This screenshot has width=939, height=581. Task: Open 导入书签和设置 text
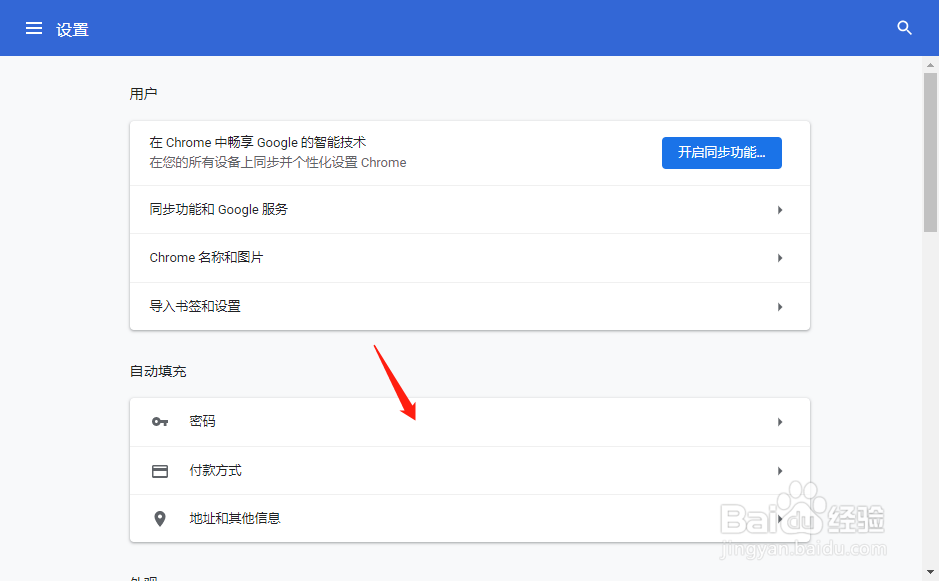click(195, 306)
